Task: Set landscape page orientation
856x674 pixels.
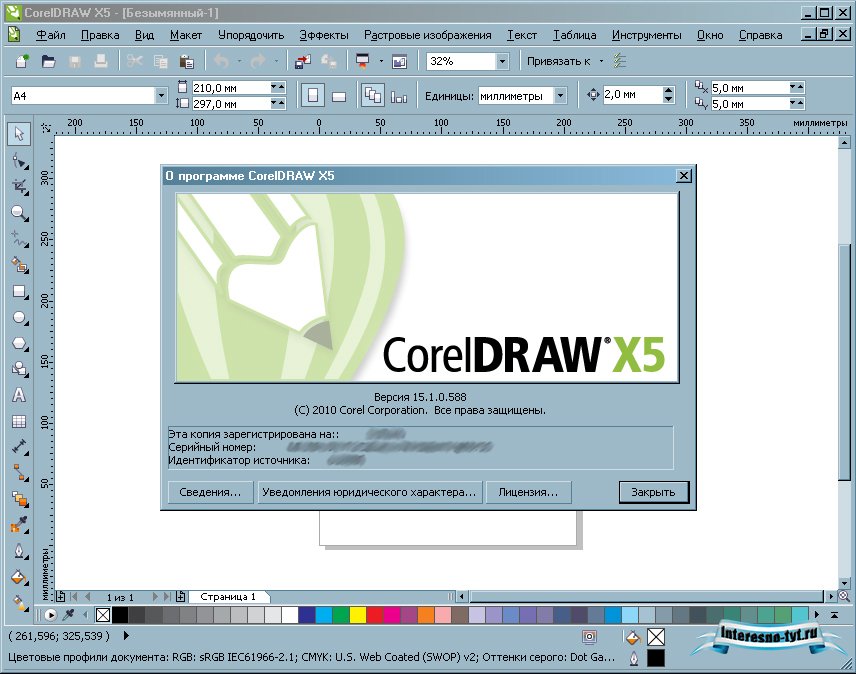Action: [x=338, y=96]
